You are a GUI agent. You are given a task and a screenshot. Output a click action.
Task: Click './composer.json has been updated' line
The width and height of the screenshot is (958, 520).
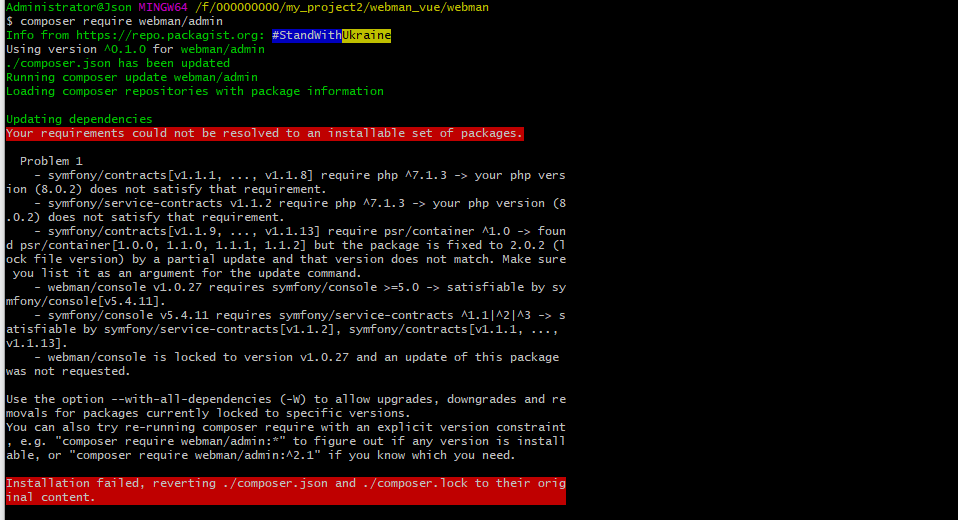tap(118, 64)
